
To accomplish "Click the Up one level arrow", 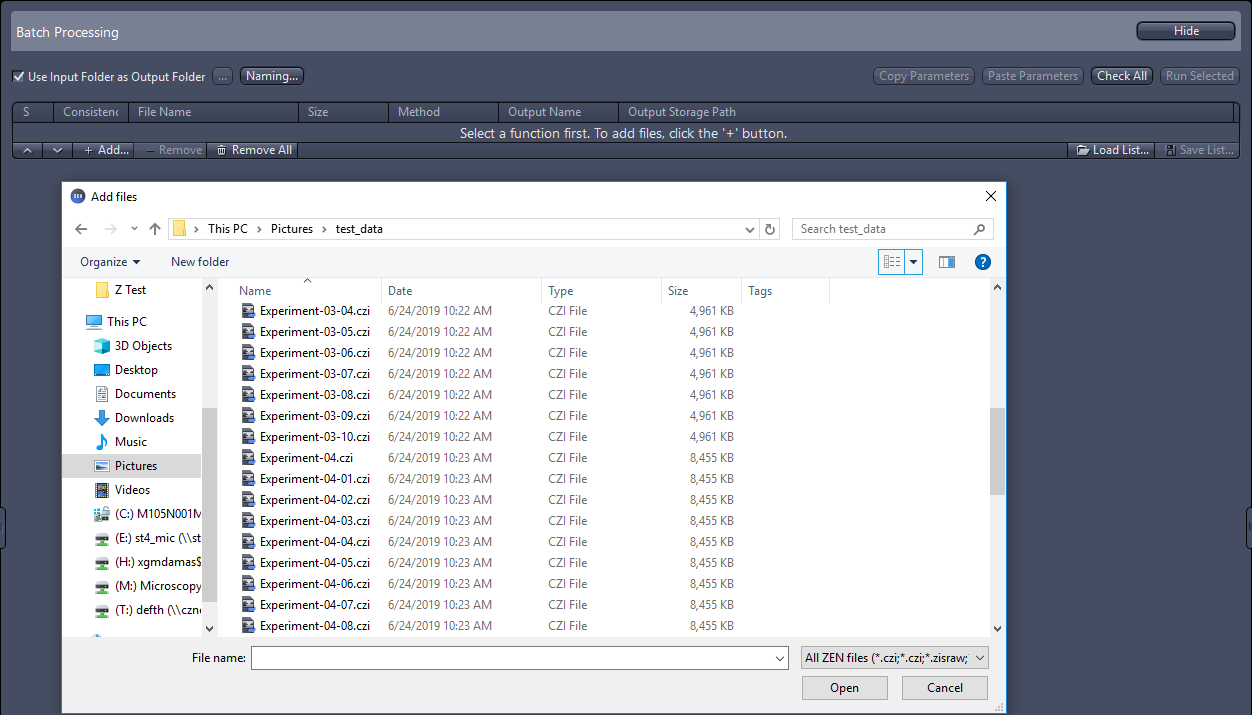I will (155, 229).
